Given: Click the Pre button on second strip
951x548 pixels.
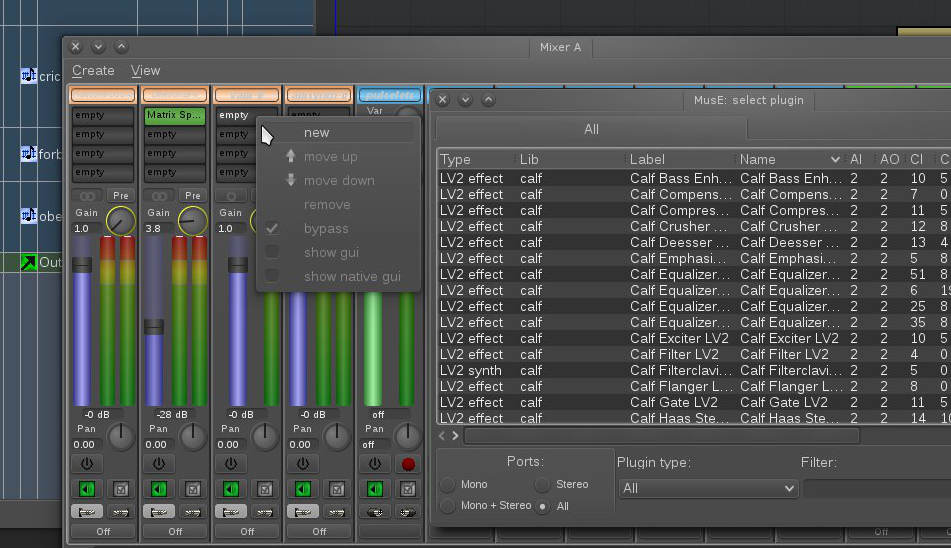Looking at the screenshot, I should pos(192,196).
